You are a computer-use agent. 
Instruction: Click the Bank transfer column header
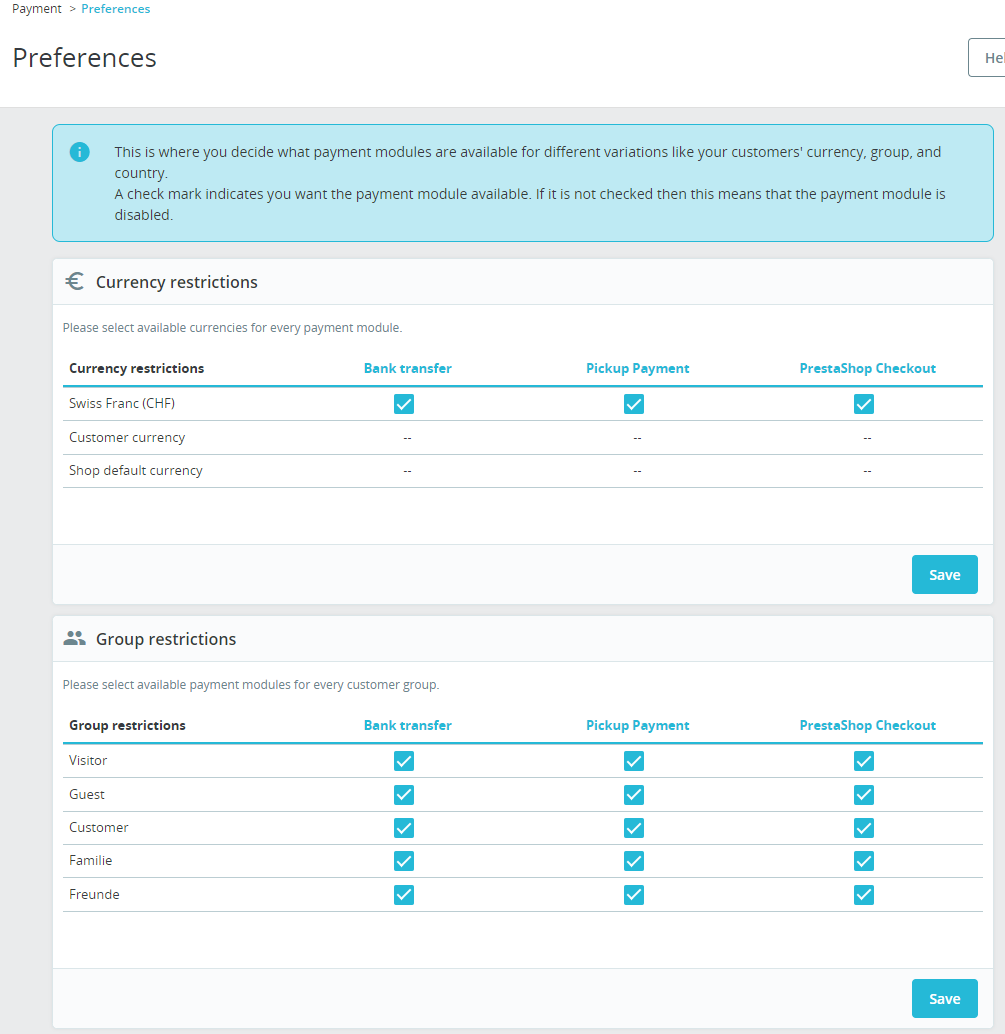pos(407,368)
